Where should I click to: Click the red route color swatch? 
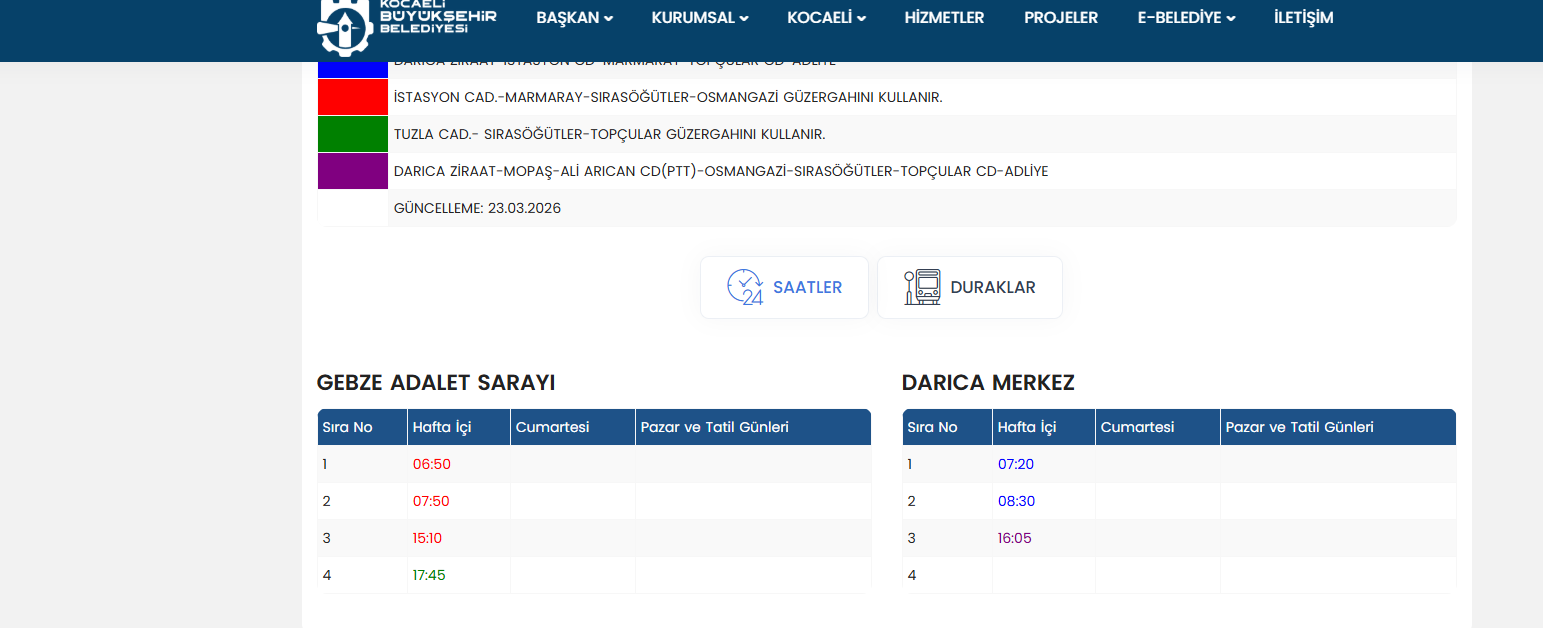pyautogui.click(x=353, y=97)
